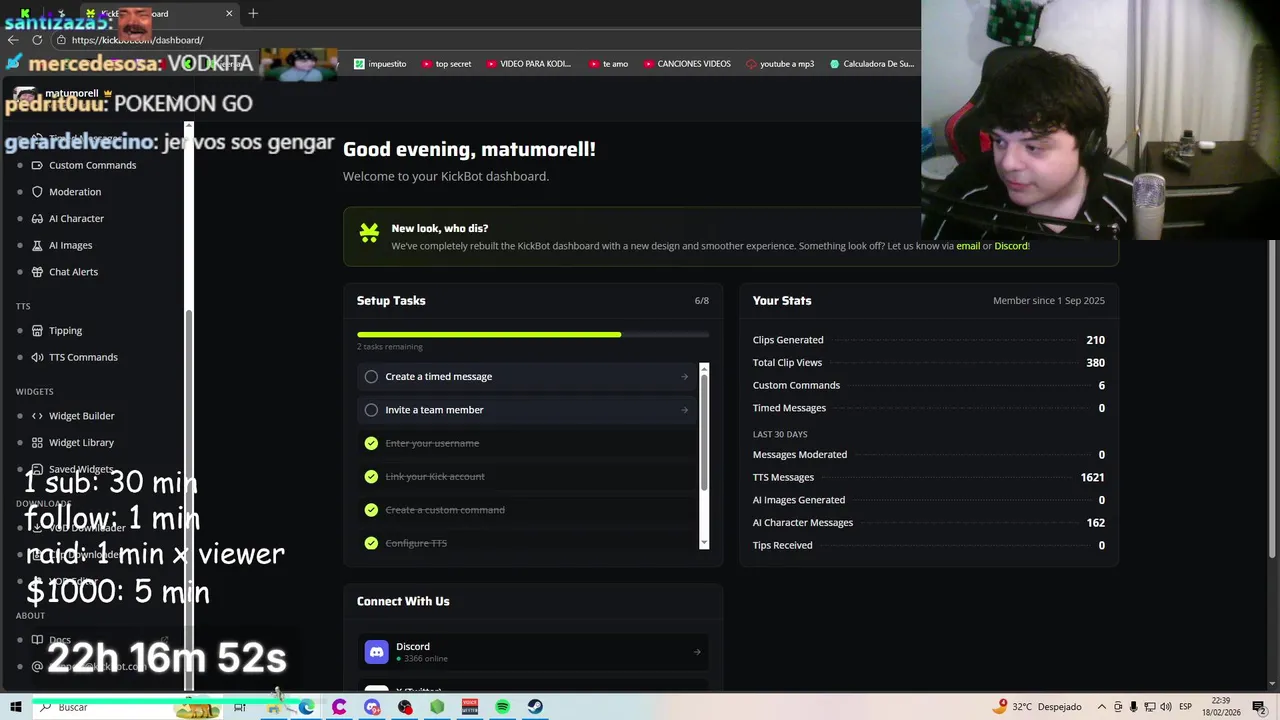Open Task View on the taskbar

point(240,707)
